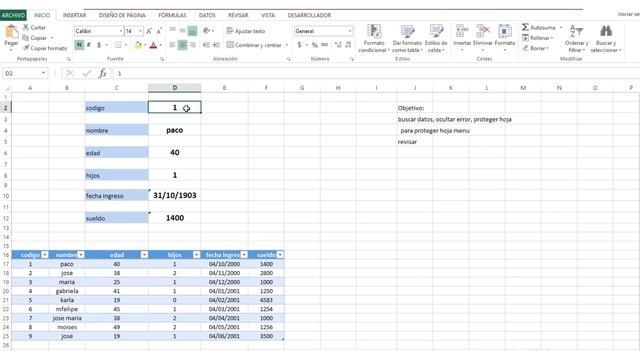Screen dimensions: 640x360
Task: Open Buscar y seleccionar binoculars
Action: tap(606, 38)
